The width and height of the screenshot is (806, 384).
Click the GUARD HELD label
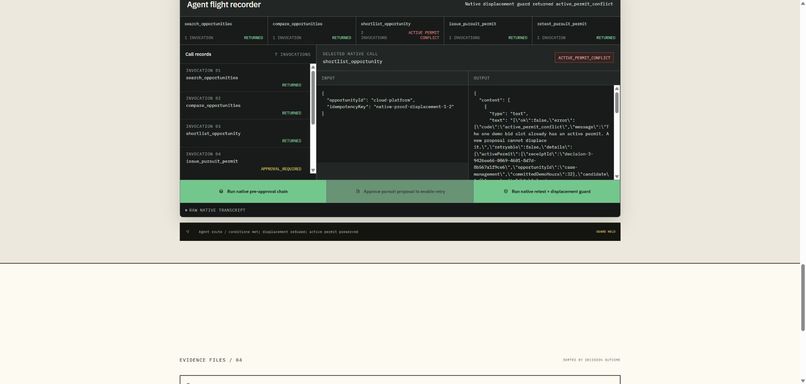point(606,232)
